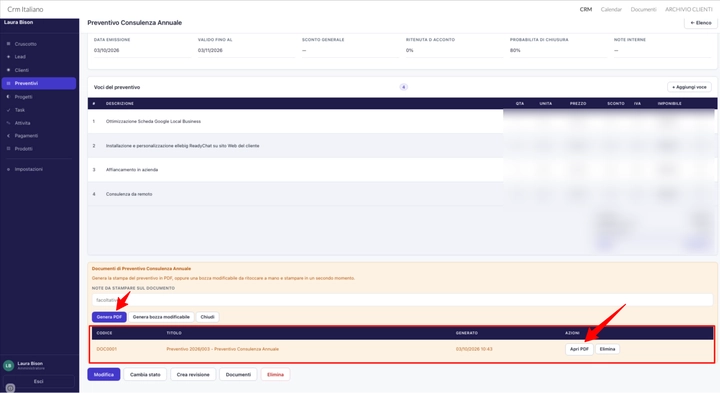The height and width of the screenshot is (393, 720).
Task: Select Preventivi in the sidebar
Action: pos(39,84)
